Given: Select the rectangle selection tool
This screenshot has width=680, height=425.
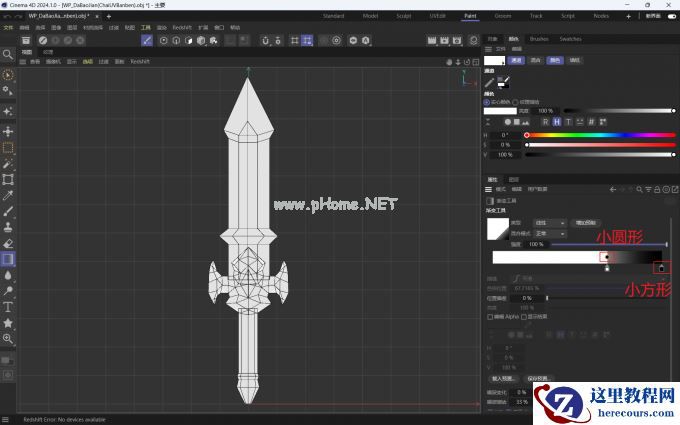Looking at the screenshot, I should click(8, 147).
